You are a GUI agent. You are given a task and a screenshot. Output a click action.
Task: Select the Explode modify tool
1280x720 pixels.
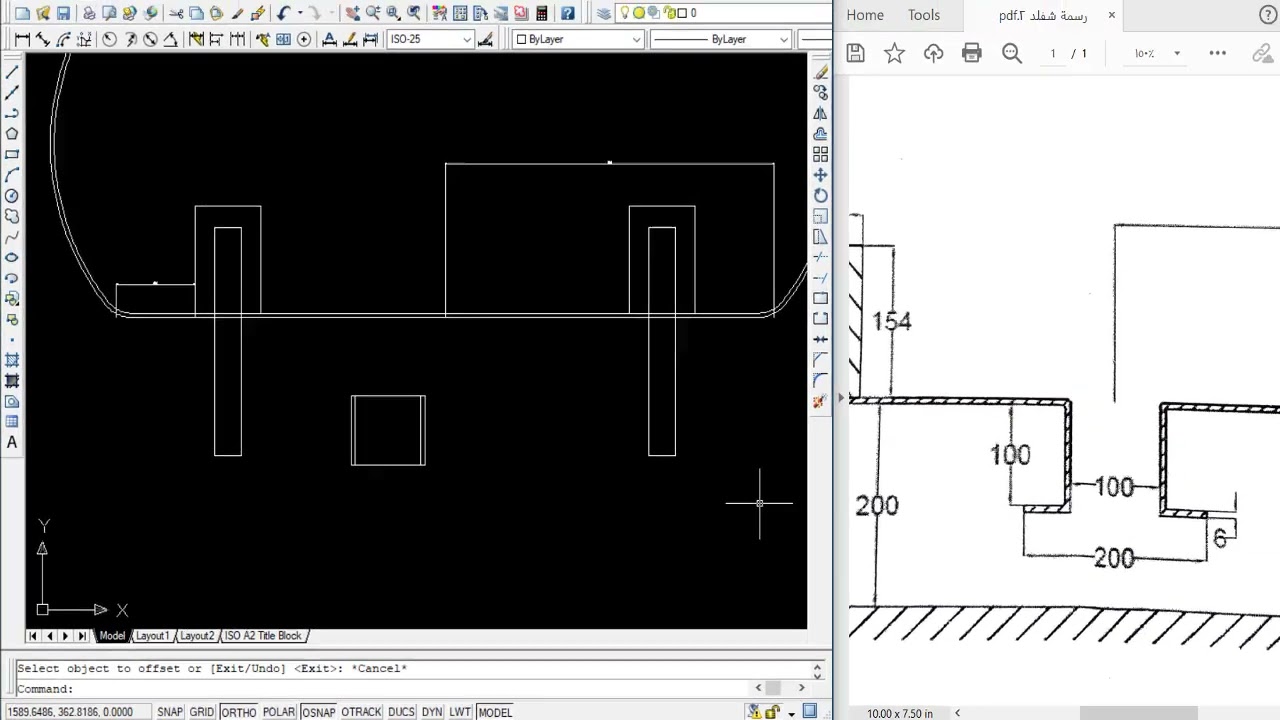(x=821, y=401)
